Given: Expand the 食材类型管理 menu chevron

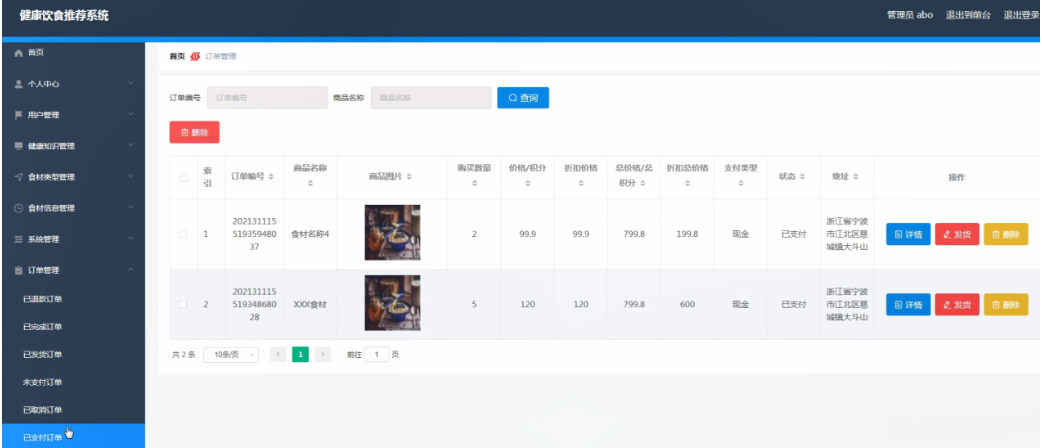Looking at the screenshot, I should point(131,176).
